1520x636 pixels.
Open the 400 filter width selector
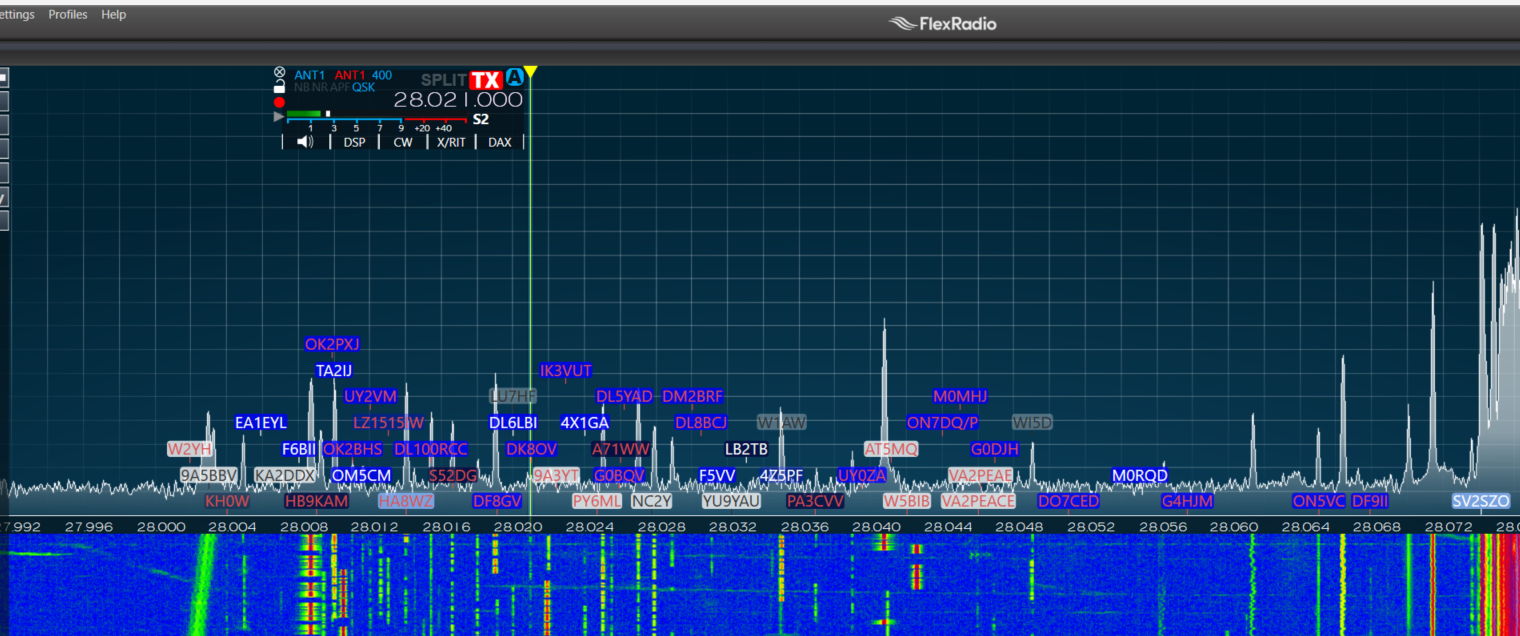[x=382, y=75]
